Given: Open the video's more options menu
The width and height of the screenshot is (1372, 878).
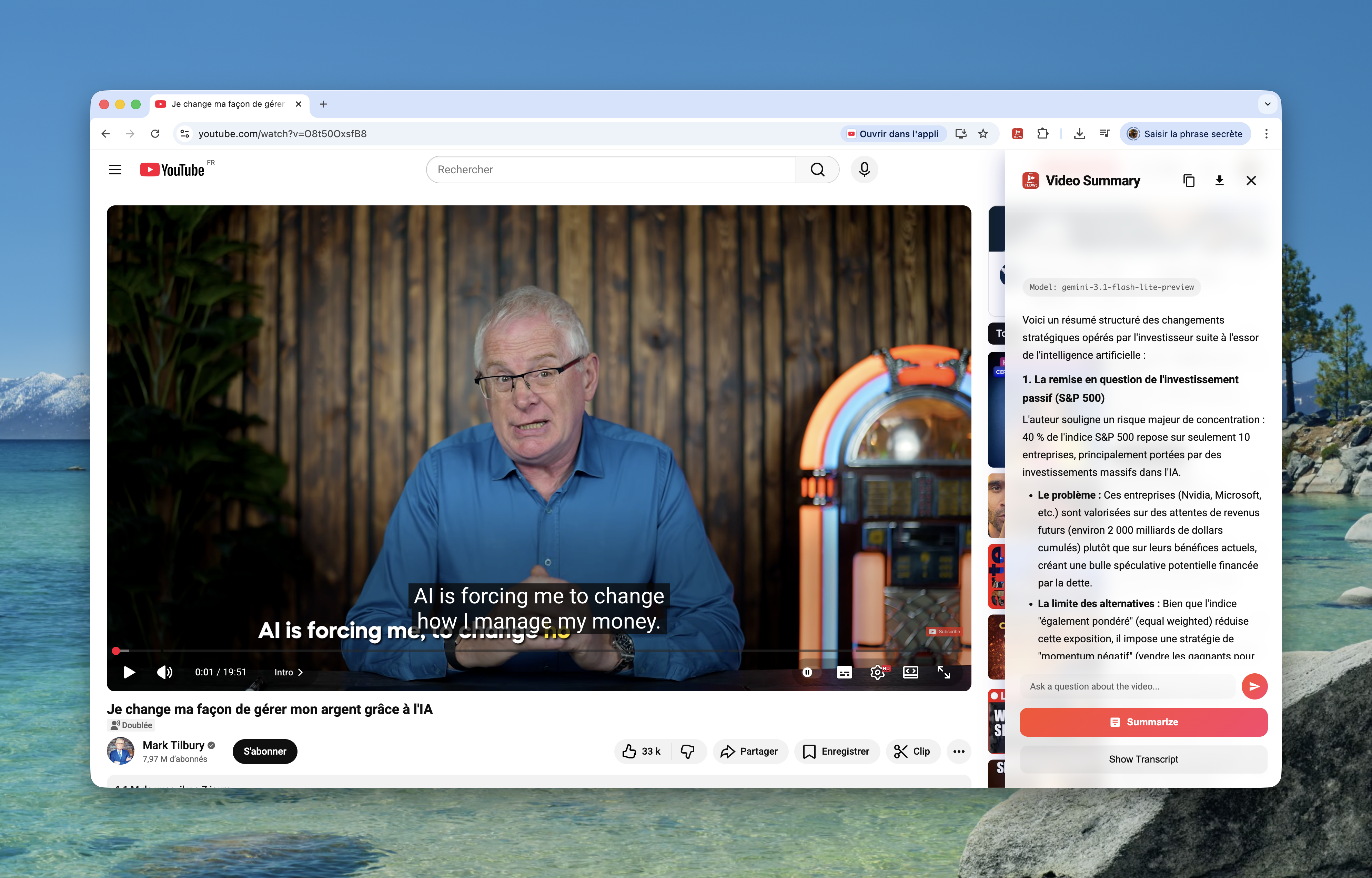Looking at the screenshot, I should pyautogui.click(x=959, y=752).
